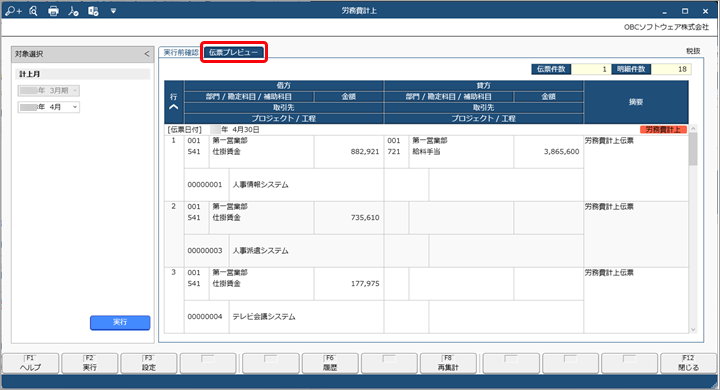Click the zoom-in magnifier icon
The width and height of the screenshot is (720, 390).
pyautogui.click(x=13, y=11)
